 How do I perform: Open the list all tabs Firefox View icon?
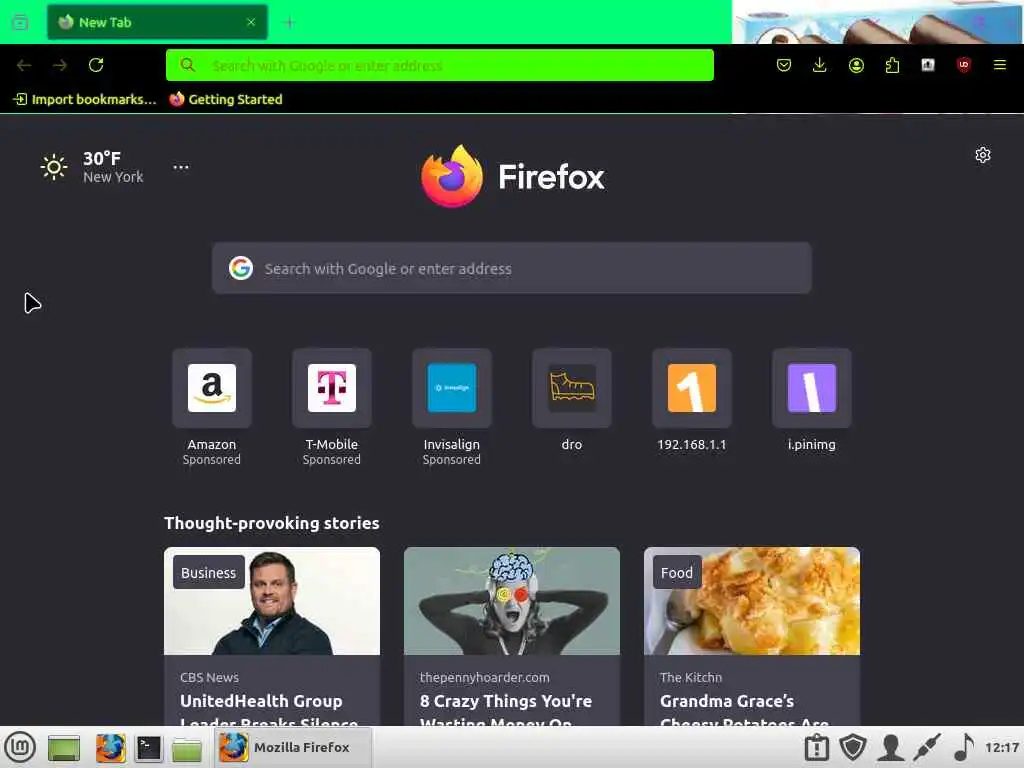click(x=20, y=22)
